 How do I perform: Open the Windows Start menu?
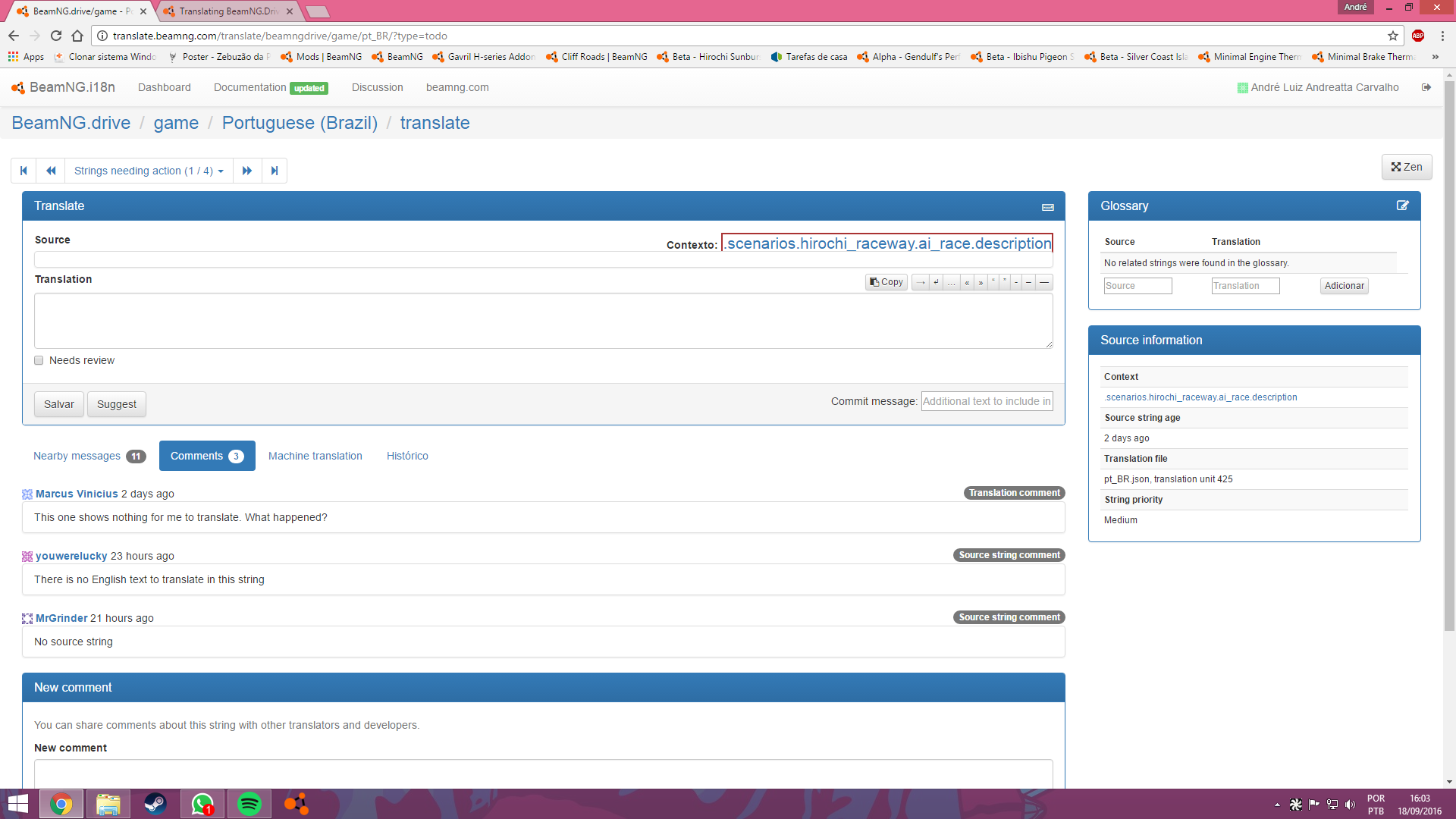pos(18,804)
